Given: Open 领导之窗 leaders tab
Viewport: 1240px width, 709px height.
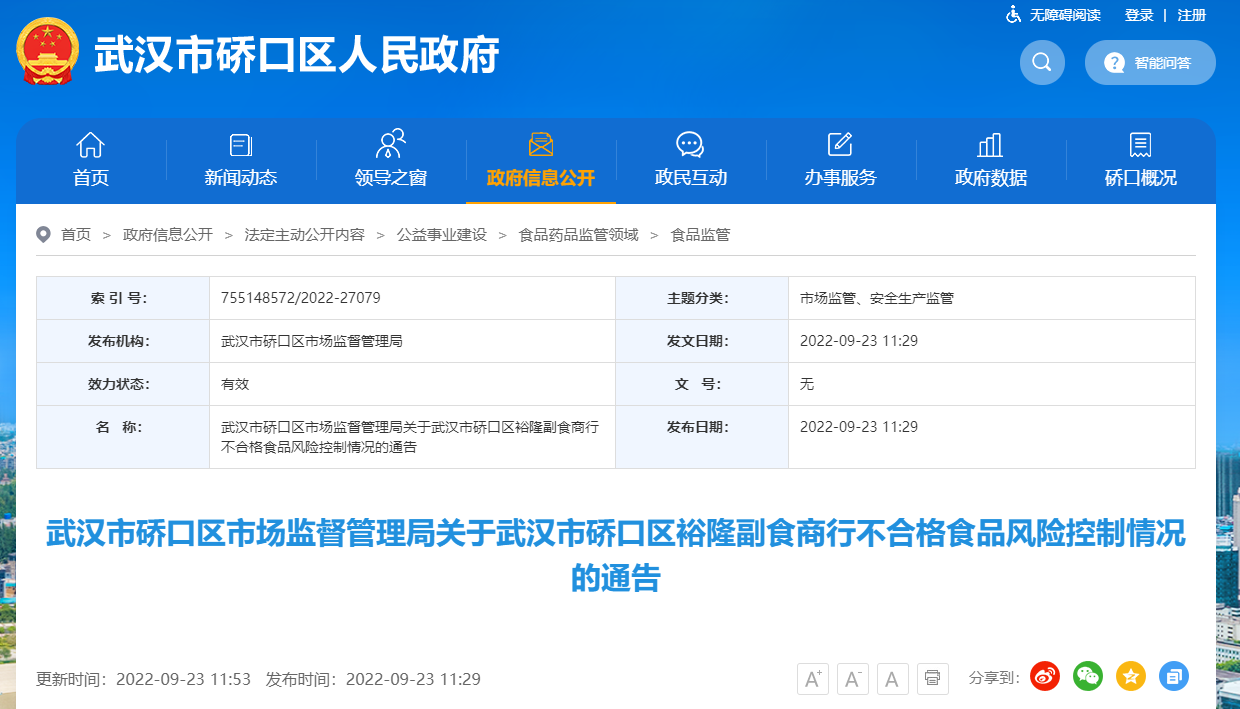Looking at the screenshot, I should point(391,160).
